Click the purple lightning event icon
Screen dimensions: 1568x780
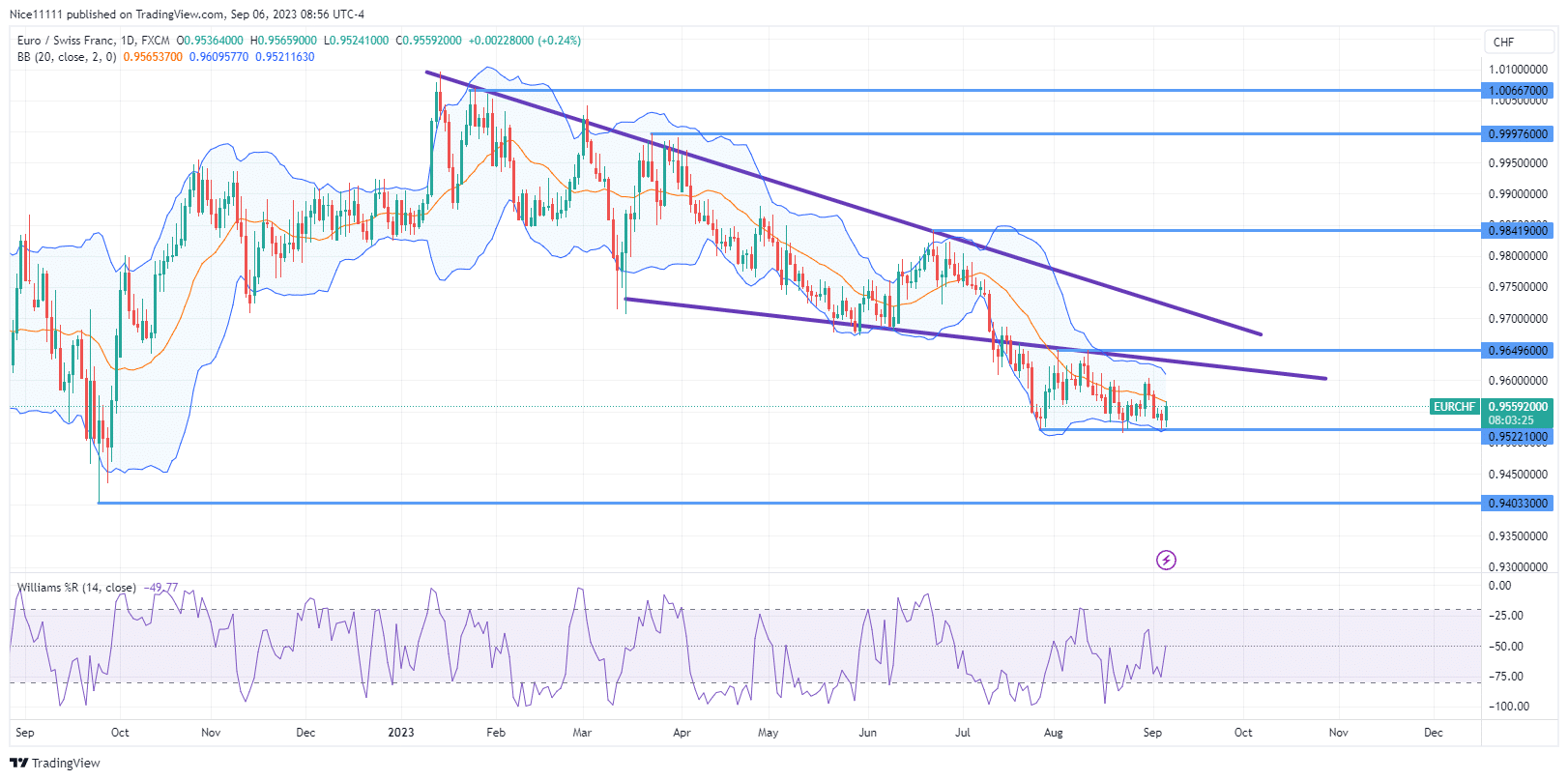coord(1166,560)
